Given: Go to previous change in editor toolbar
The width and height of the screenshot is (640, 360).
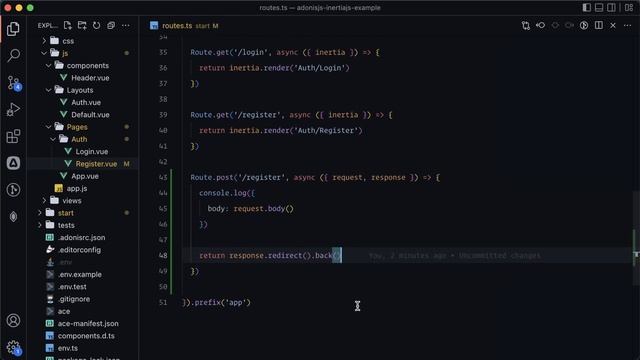Looking at the screenshot, I should (540, 26).
